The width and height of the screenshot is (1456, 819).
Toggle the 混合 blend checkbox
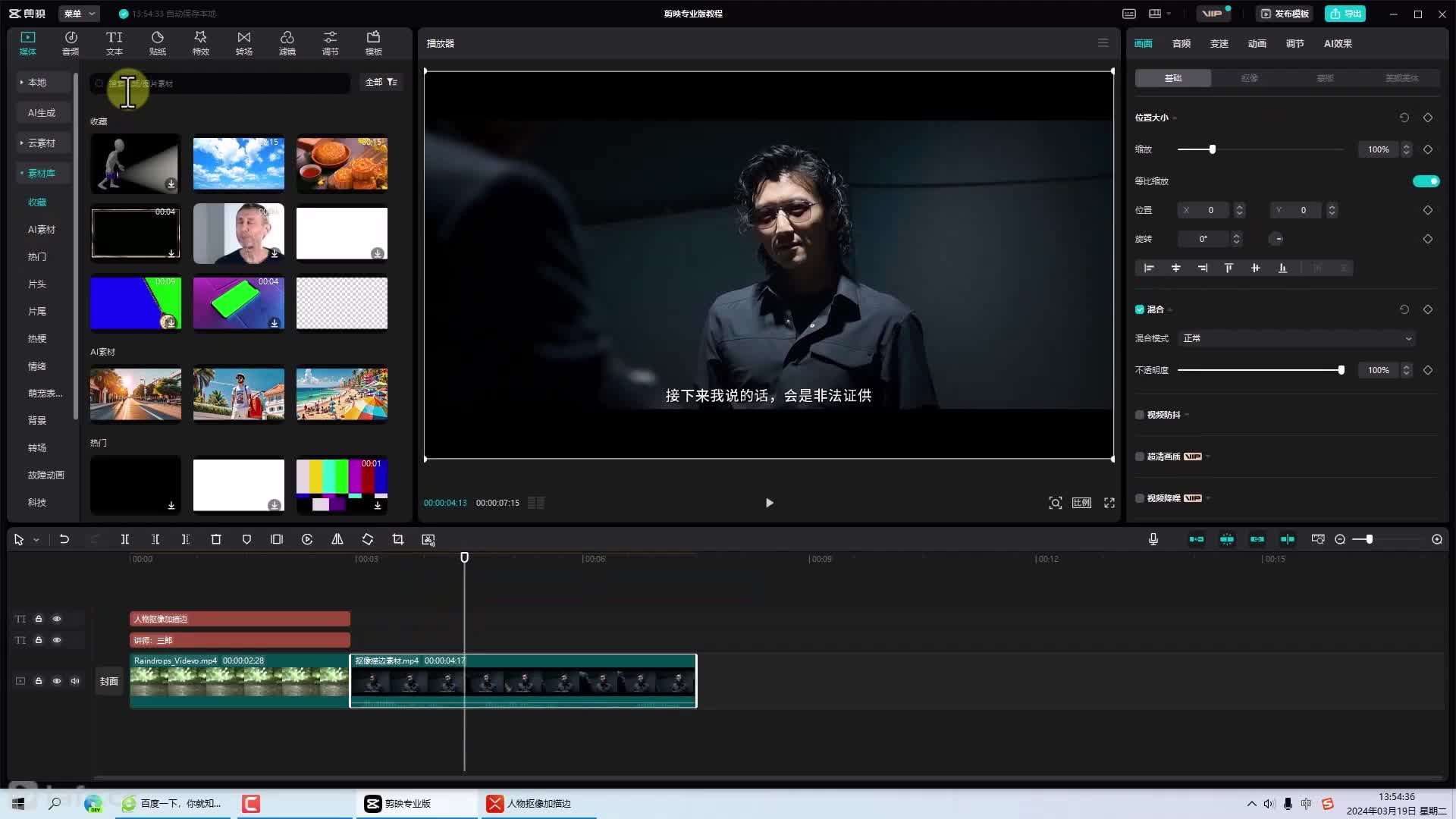tap(1140, 309)
